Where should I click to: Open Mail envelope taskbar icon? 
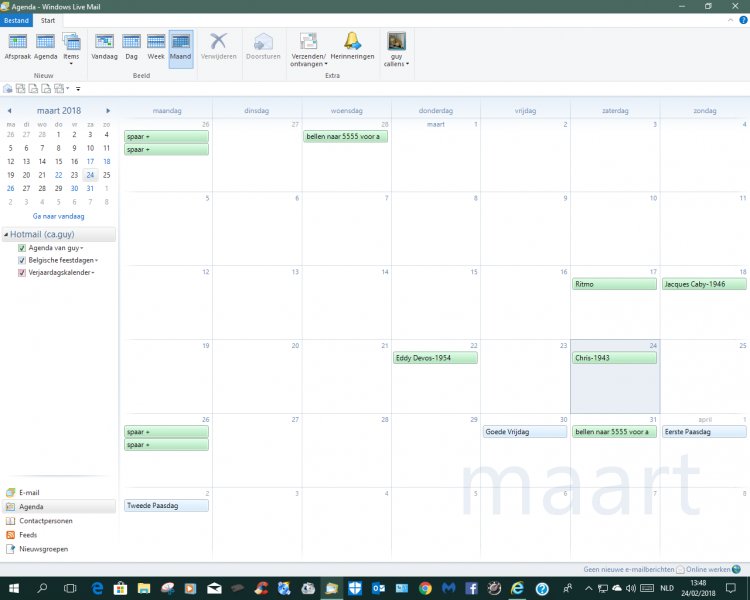coord(214,588)
